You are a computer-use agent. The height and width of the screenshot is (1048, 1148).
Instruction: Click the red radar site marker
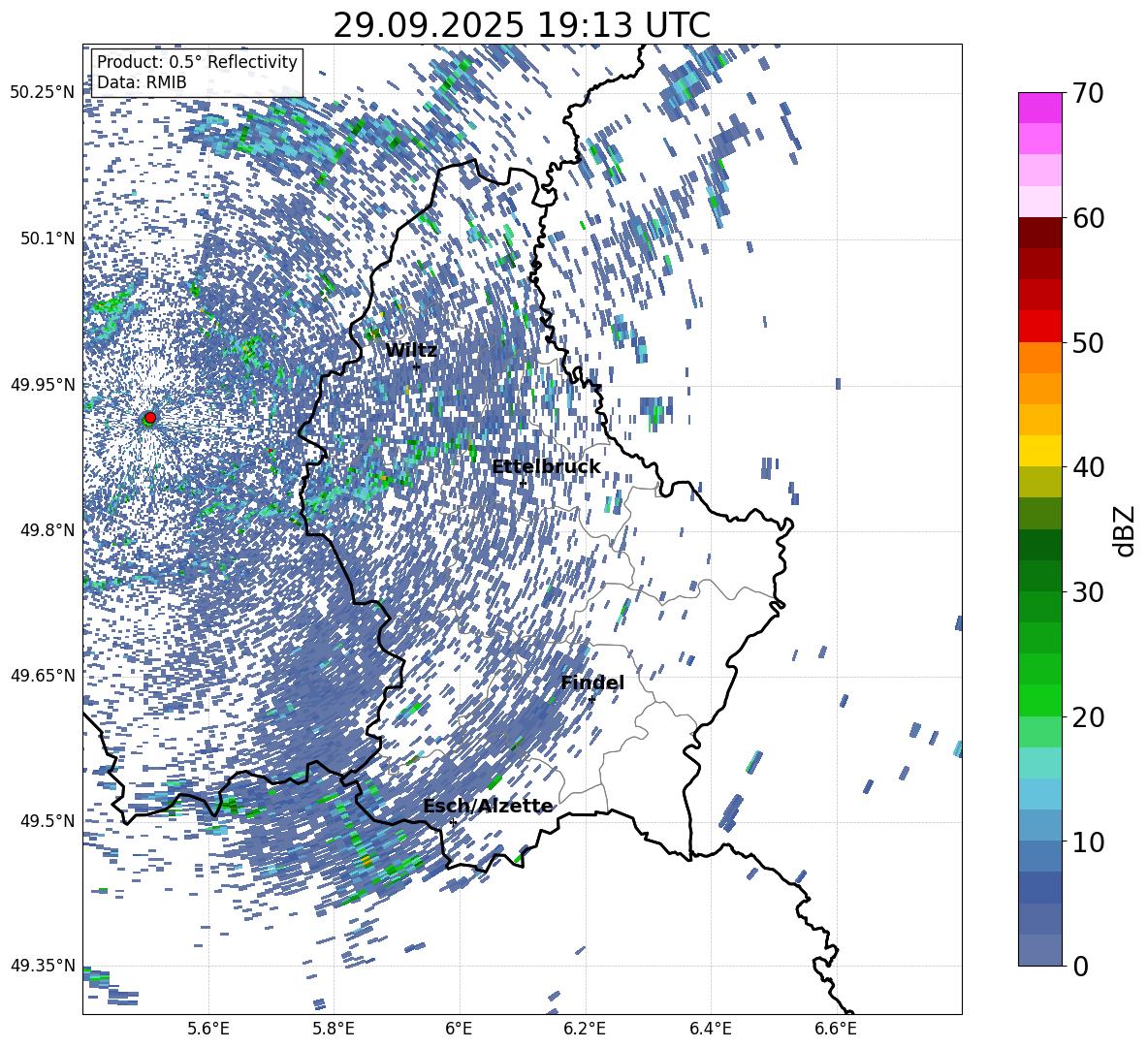click(x=150, y=418)
